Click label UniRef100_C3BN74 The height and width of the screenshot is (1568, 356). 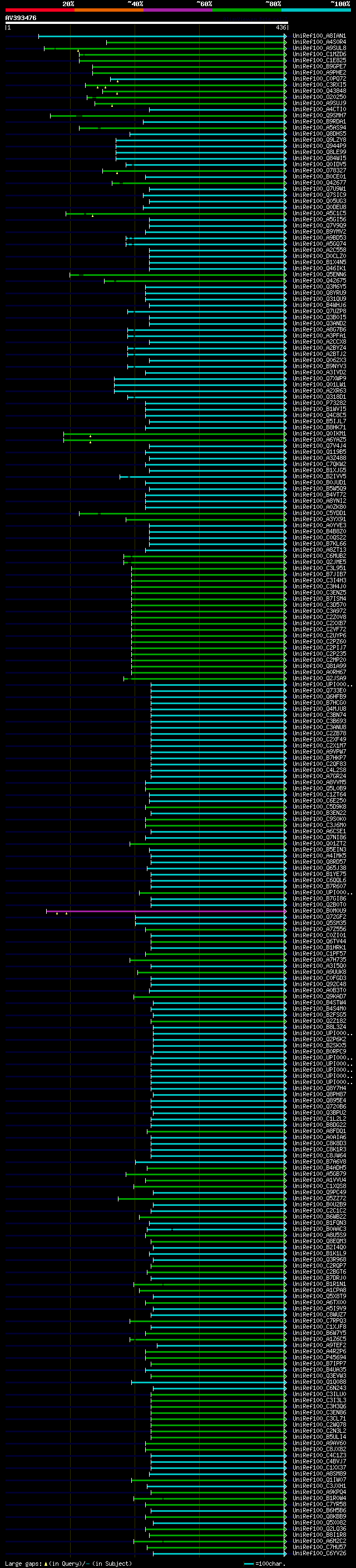(x=319, y=715)
